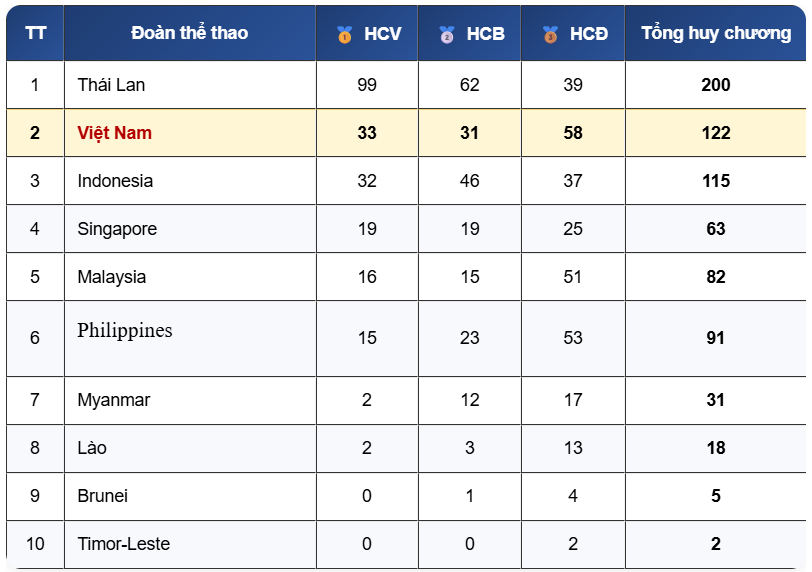Select the Indonesia team name
The image size is (812, 572).
tap(115, 181)
